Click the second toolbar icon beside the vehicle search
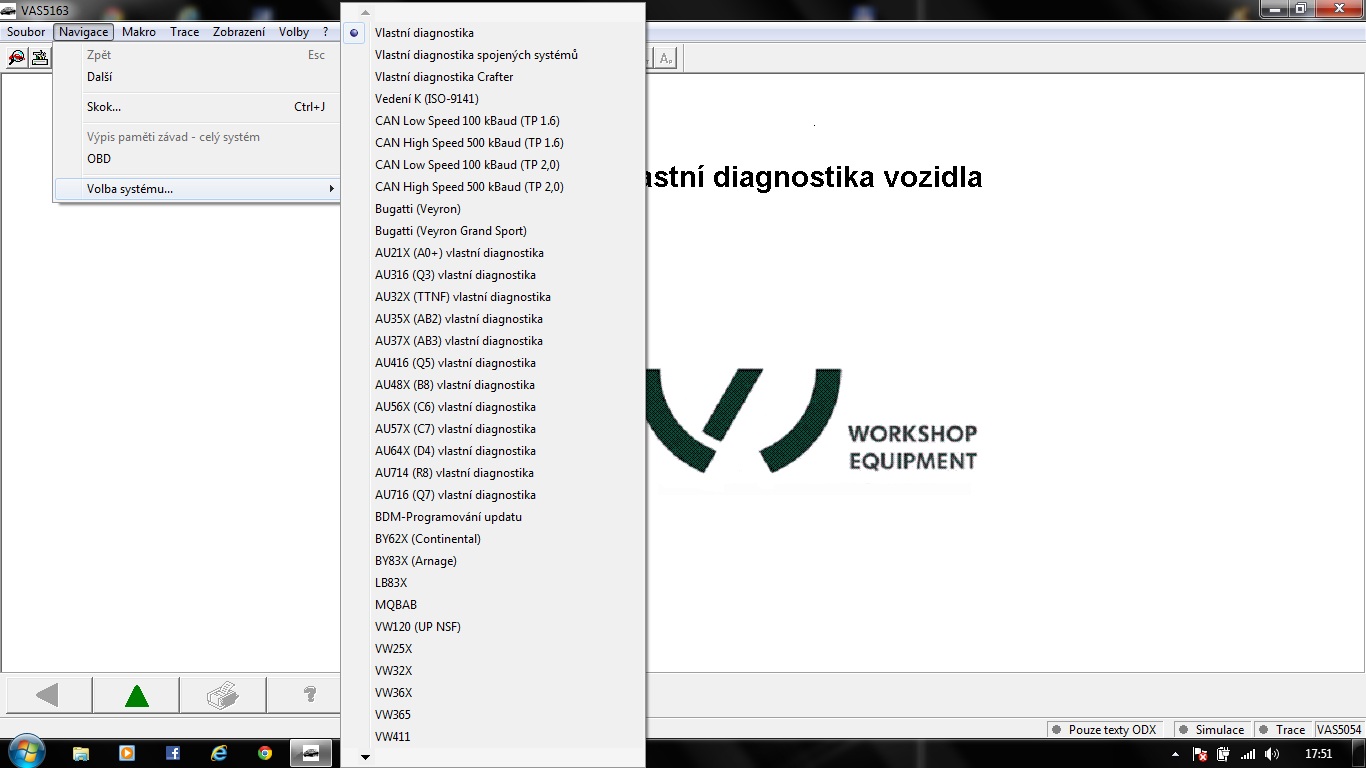Screen dimensions: 1366x768 click(x=40, y=58)
